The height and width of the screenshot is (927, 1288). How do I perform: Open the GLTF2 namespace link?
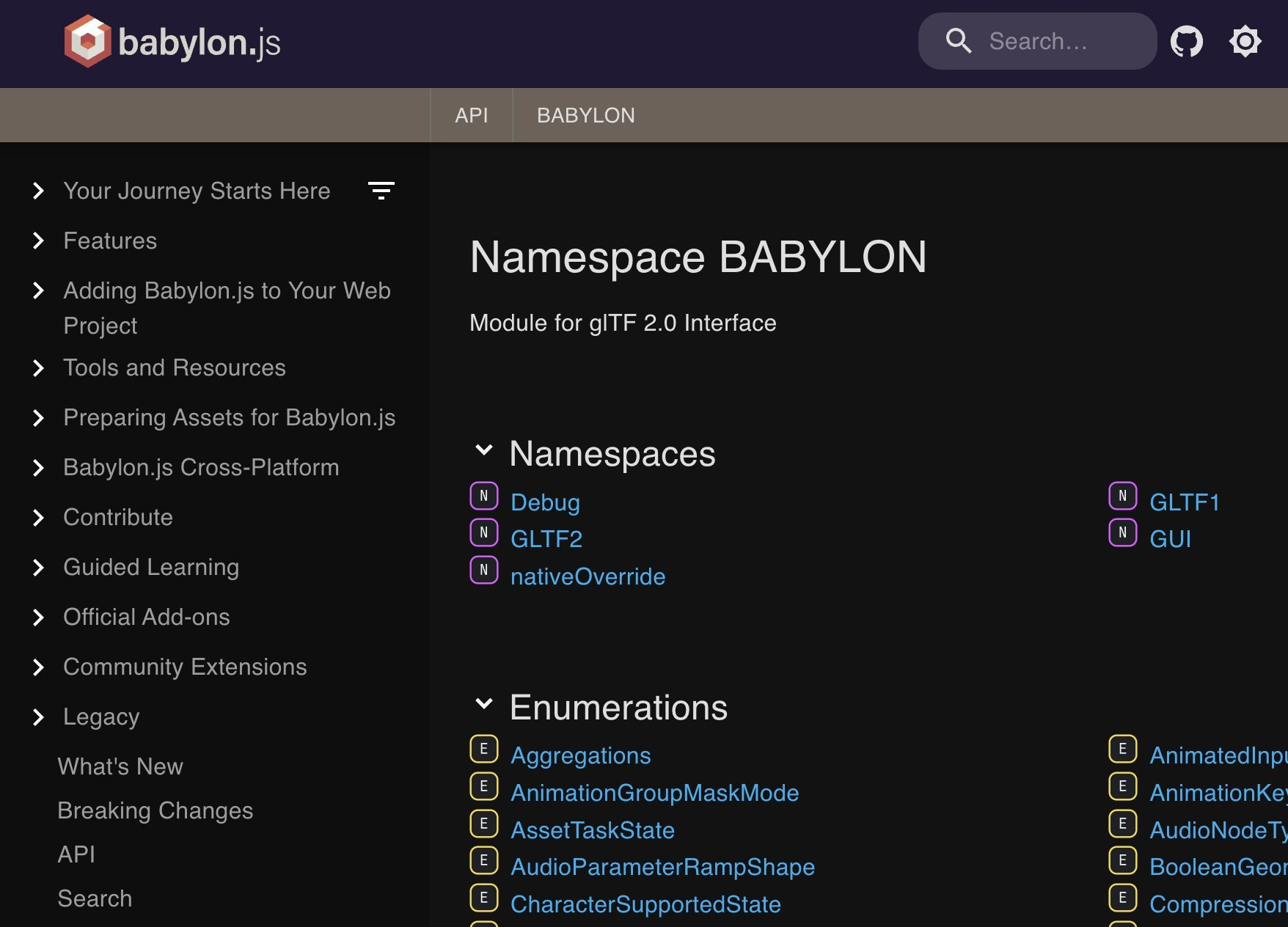(x=546, y=539)
